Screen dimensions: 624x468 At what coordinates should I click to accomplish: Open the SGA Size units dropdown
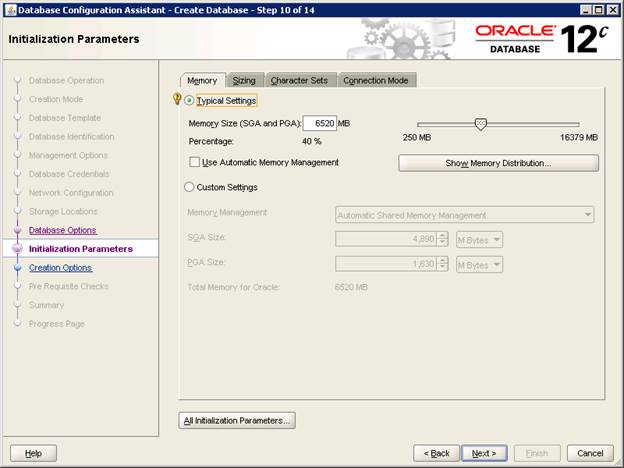click(x=479, y=240)
